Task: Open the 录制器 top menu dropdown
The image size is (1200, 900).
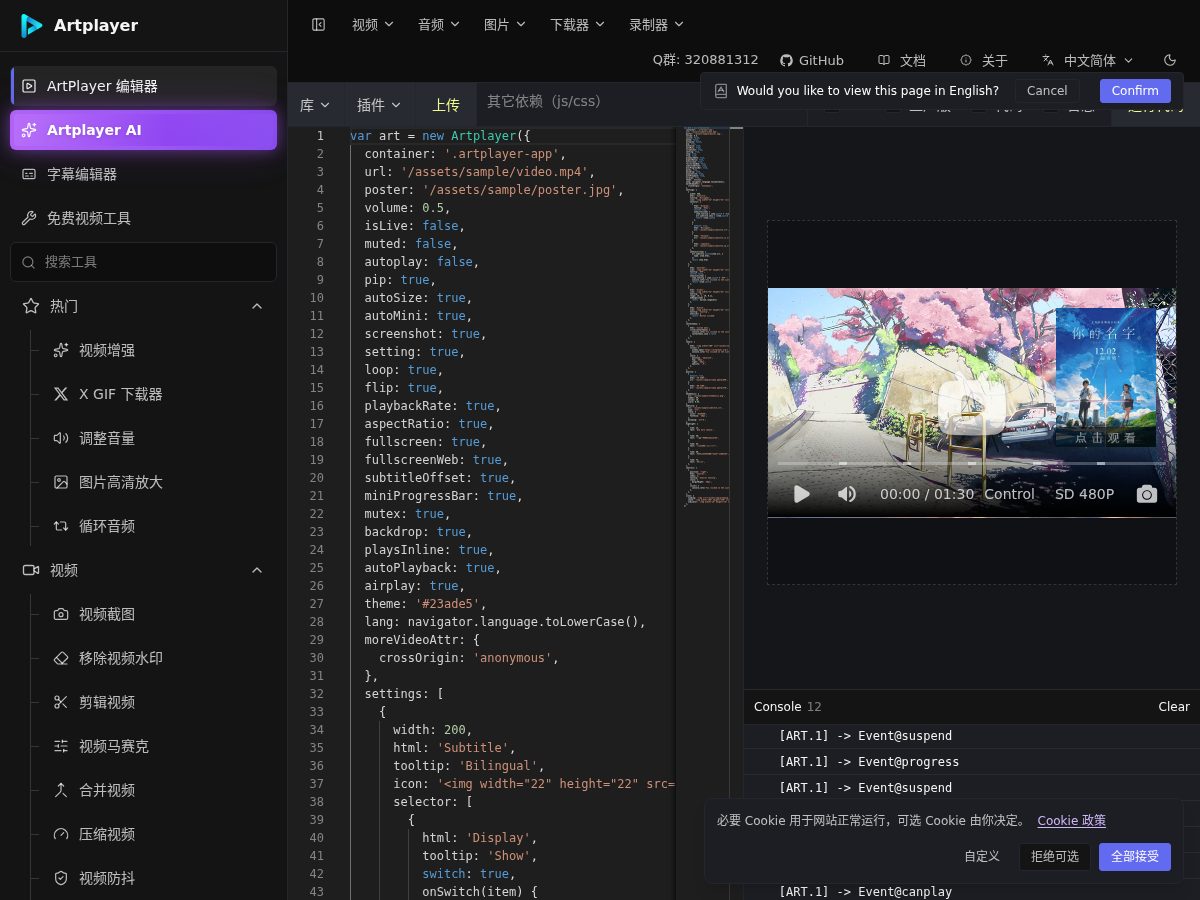Action: 656,24
